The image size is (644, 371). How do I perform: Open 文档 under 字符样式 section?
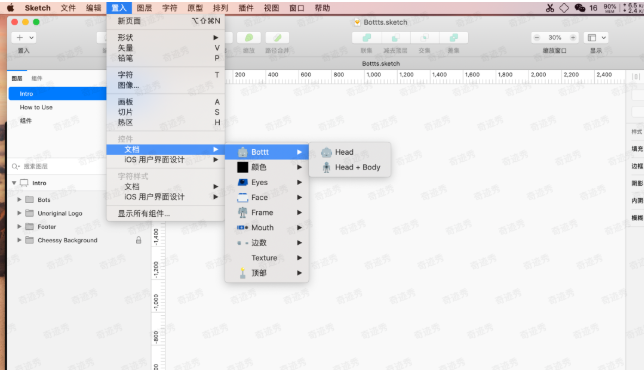pyautogui.click(x=166, y=187)
